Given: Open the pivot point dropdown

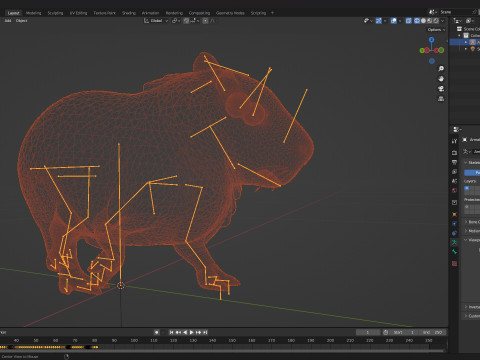Looking at the screenshot, I should pos(176,21).
